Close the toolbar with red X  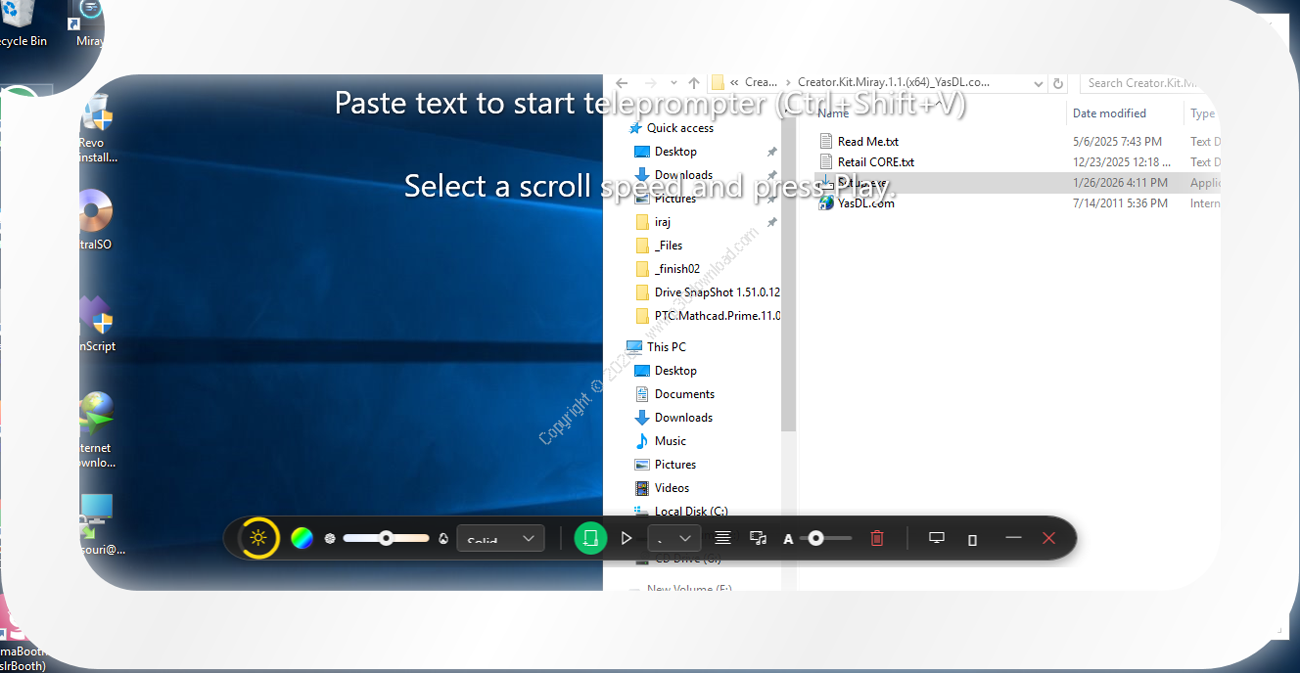point(1049,538)
